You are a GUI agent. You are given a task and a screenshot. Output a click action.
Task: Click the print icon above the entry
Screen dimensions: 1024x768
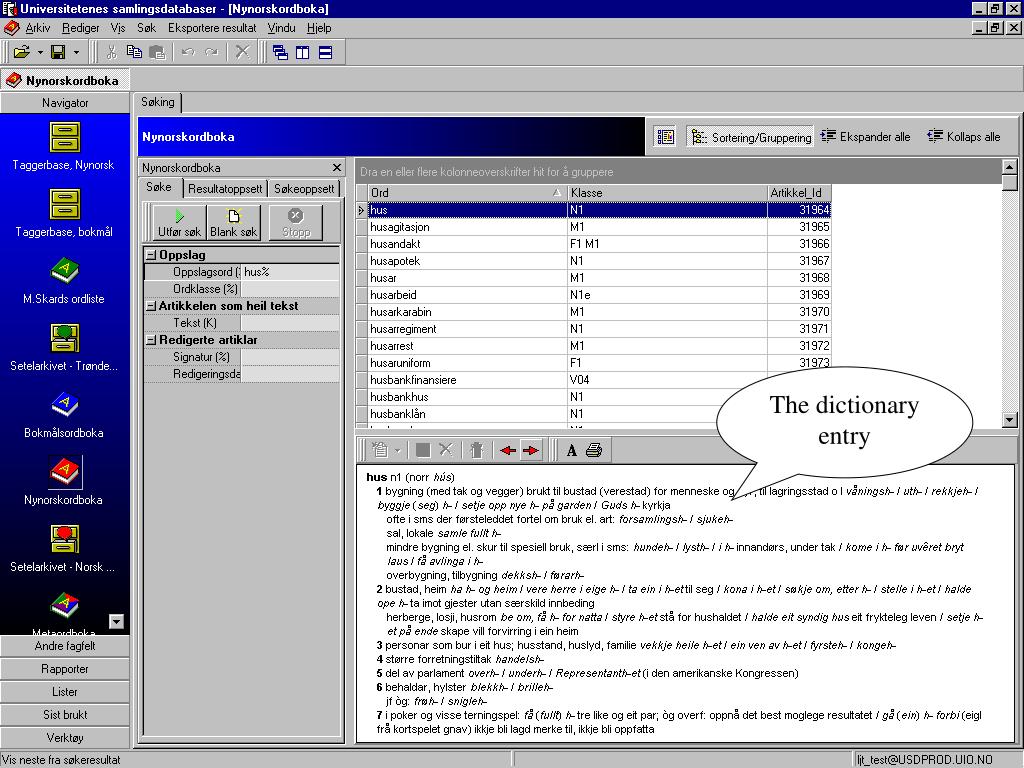[x=594, y=450]
